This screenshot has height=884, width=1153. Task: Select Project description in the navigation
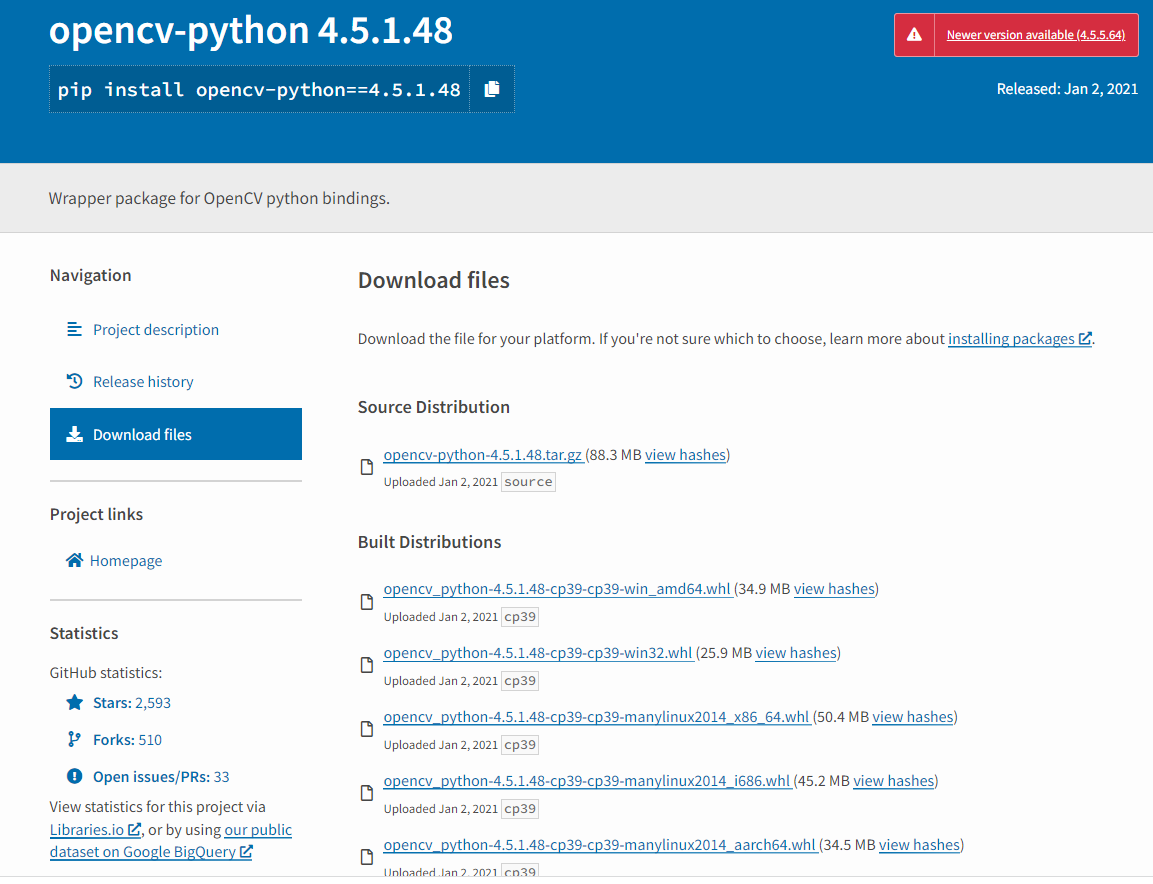(x=155, y=329)
